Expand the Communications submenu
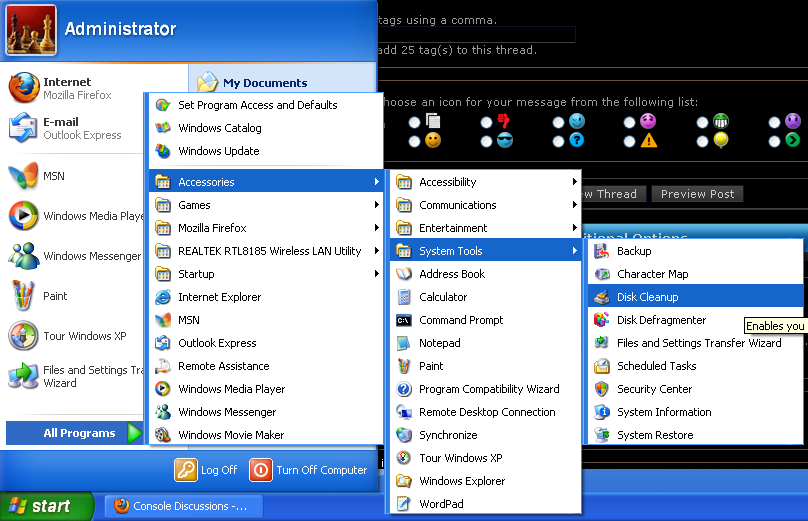 coord(485,205)
